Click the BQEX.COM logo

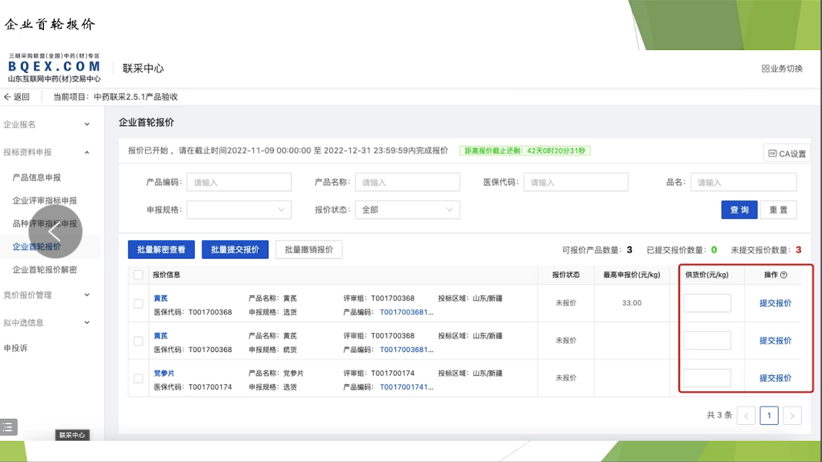(54, 67)
